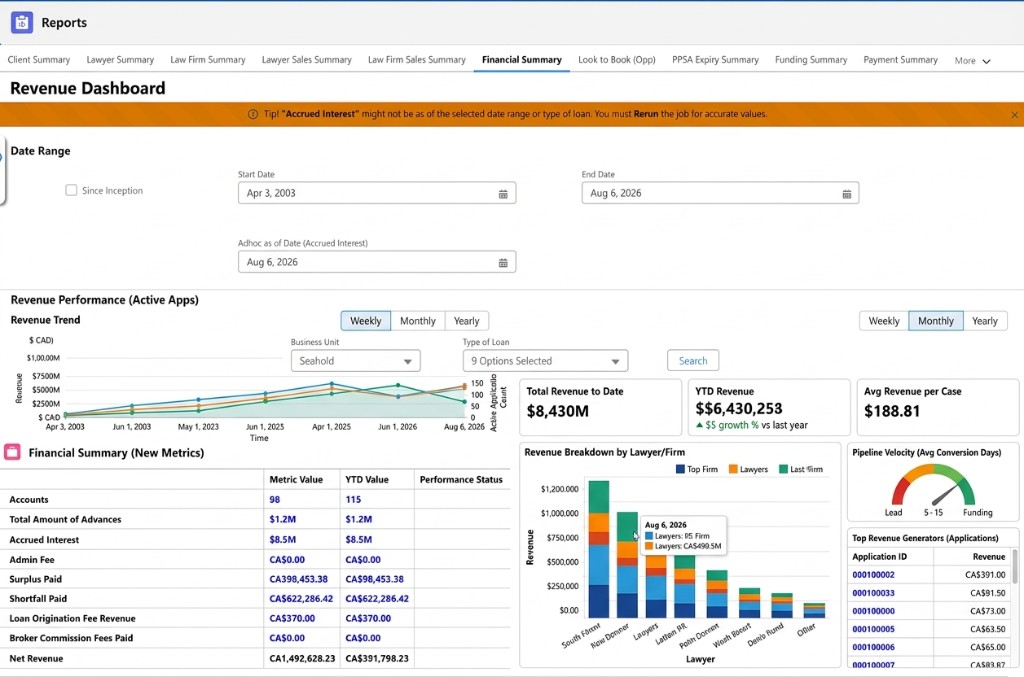Click Surplus Paid YTD value CA$98,453.38

click(x=374, y=579)
